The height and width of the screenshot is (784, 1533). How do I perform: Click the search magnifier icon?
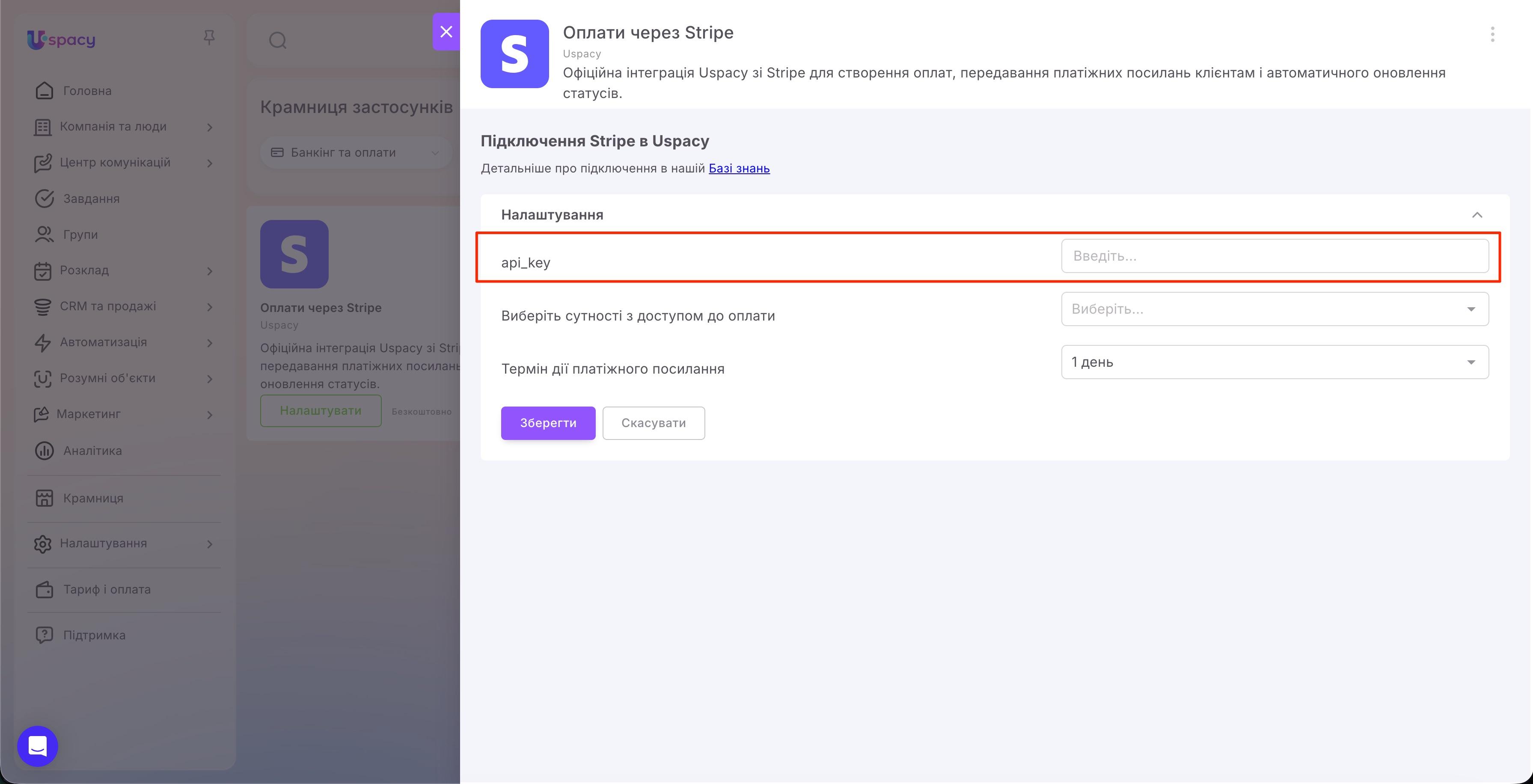click(x=278, y=41)
